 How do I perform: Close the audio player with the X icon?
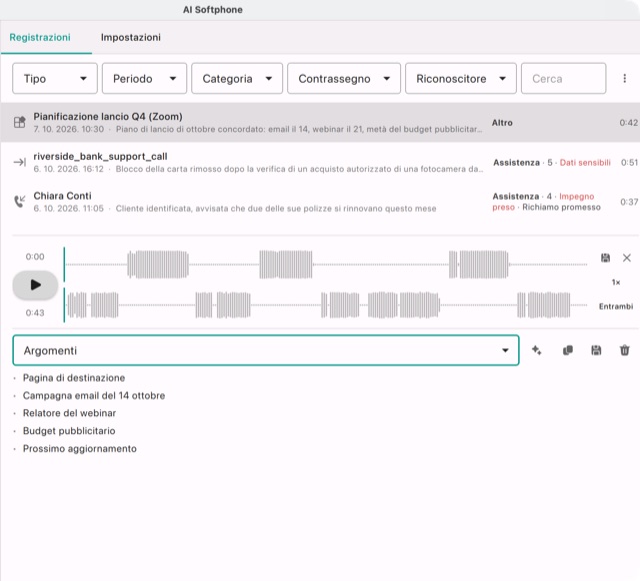627,258
